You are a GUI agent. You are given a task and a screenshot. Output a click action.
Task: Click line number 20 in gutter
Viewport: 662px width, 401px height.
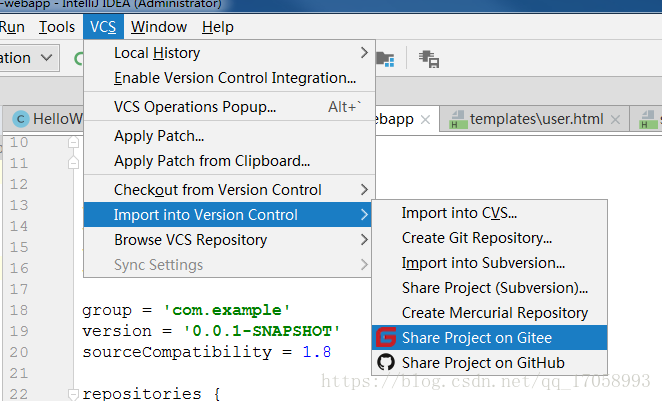pos(19,352)
